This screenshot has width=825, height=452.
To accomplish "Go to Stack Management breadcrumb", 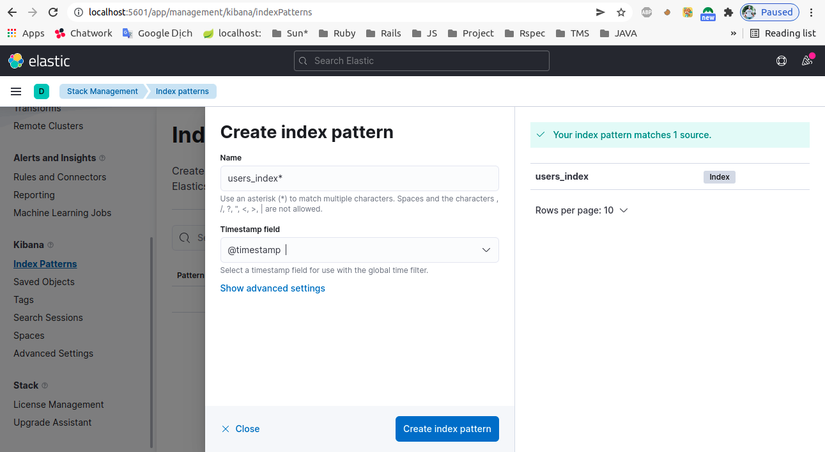I will click(x=102, y=91).
